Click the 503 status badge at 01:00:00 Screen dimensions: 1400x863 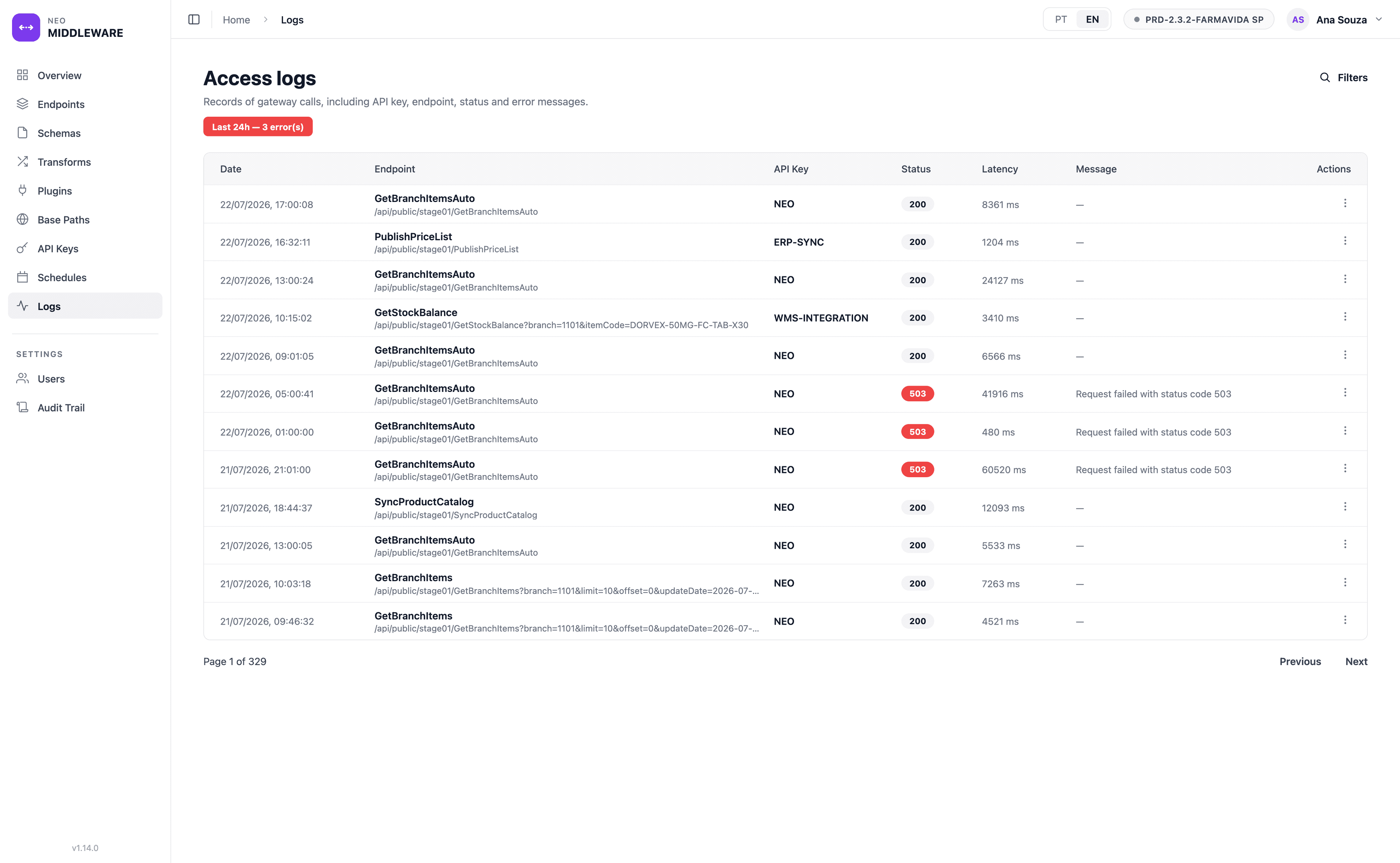pos(918,432)
